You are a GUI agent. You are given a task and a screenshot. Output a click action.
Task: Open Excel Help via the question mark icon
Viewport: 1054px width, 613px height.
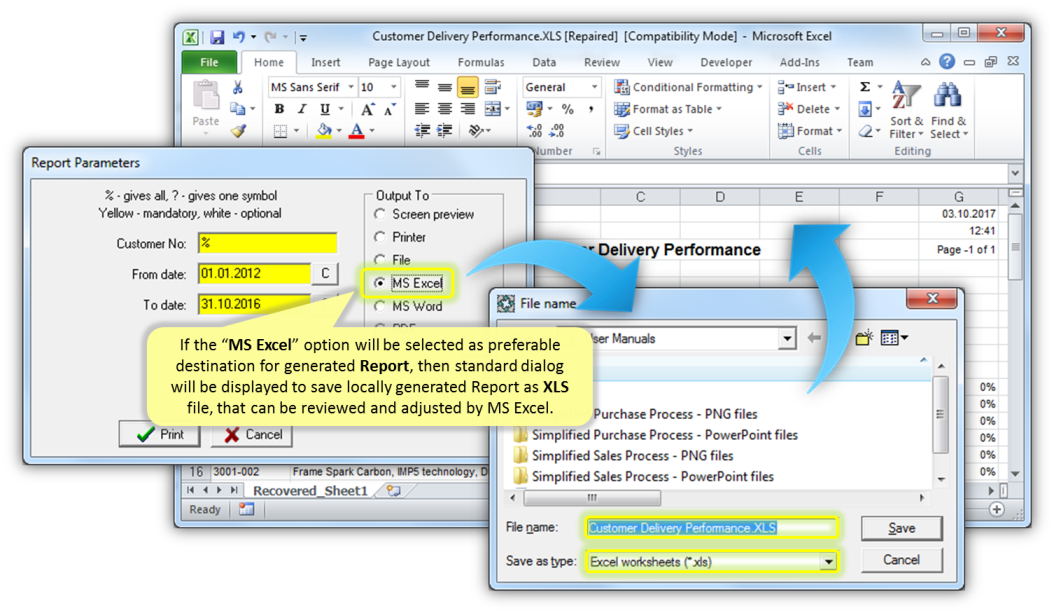947,62
